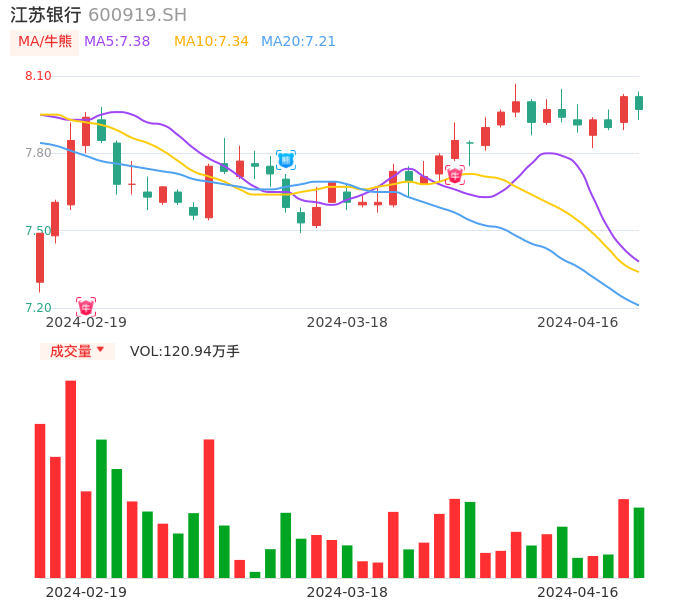This screenshot has width=686, height=606.
Task: Click the last green volume bar on right
Action: pos(639,543)
